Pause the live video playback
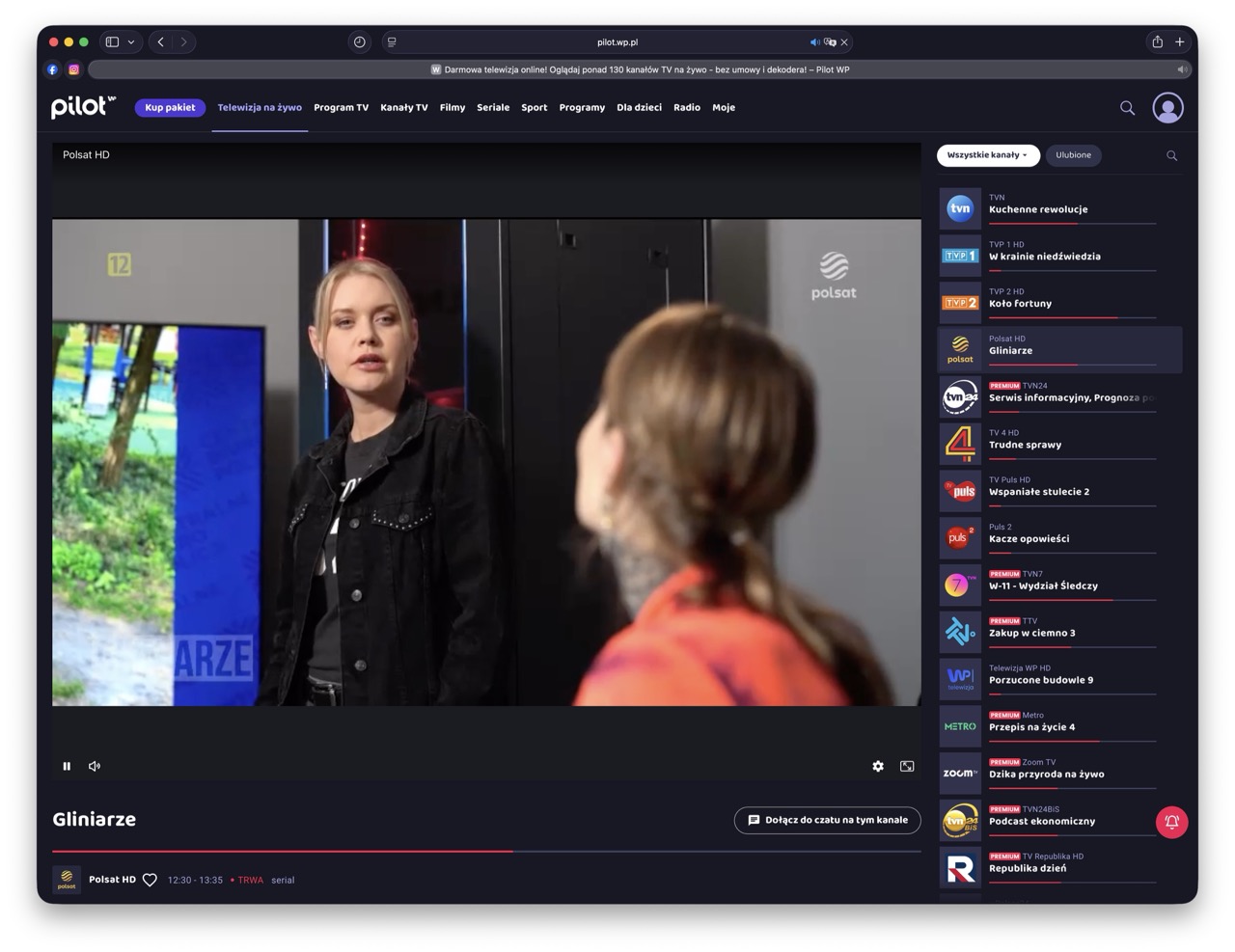Viewport: 1235px width, 952px height. tap(67, 766)
